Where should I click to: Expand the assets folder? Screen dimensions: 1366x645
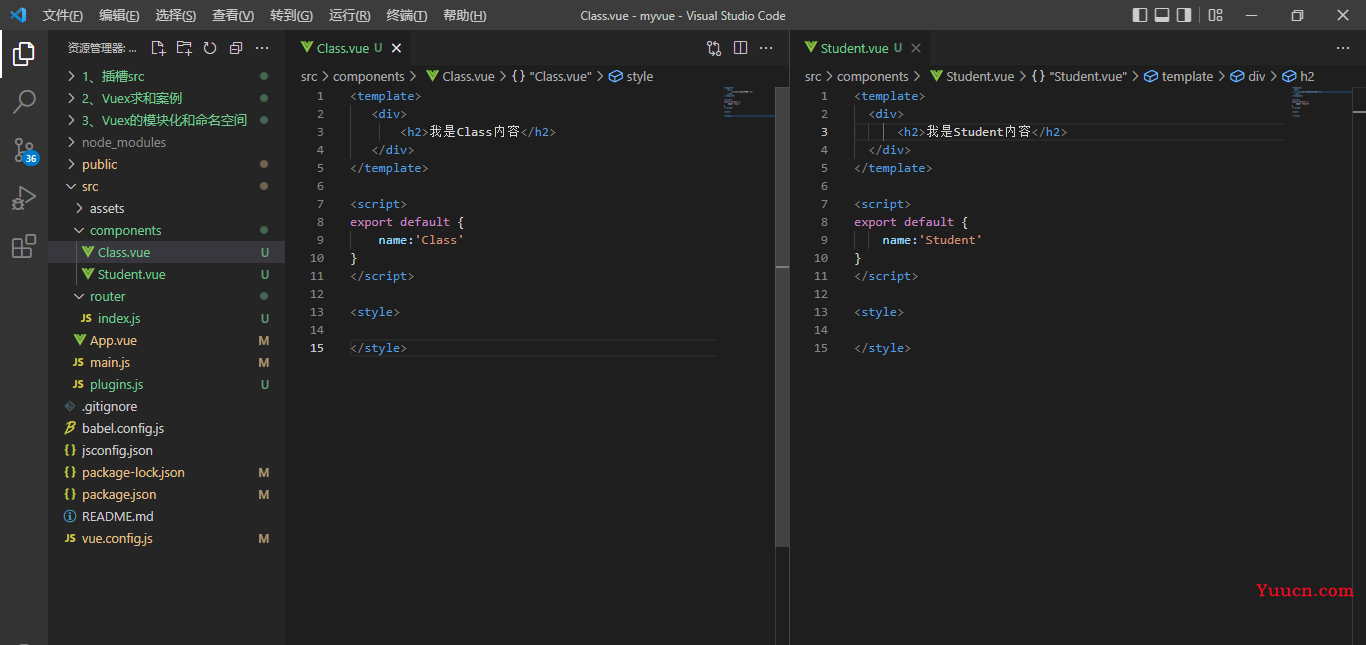166,208
